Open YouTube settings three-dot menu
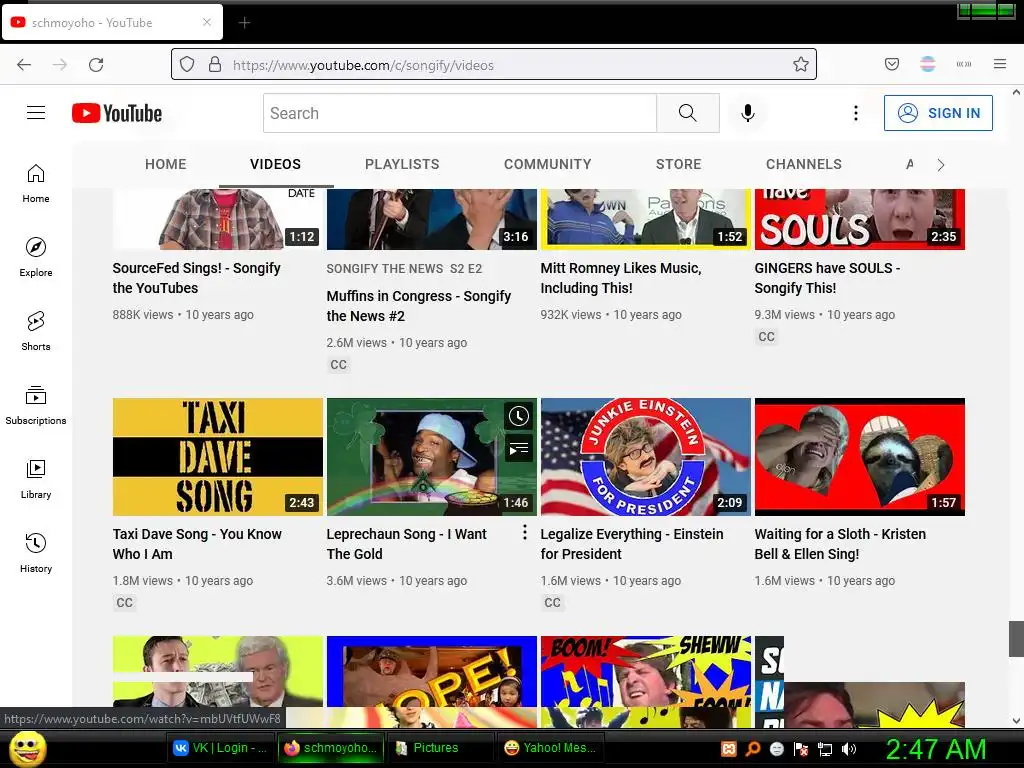 (856, 113)
